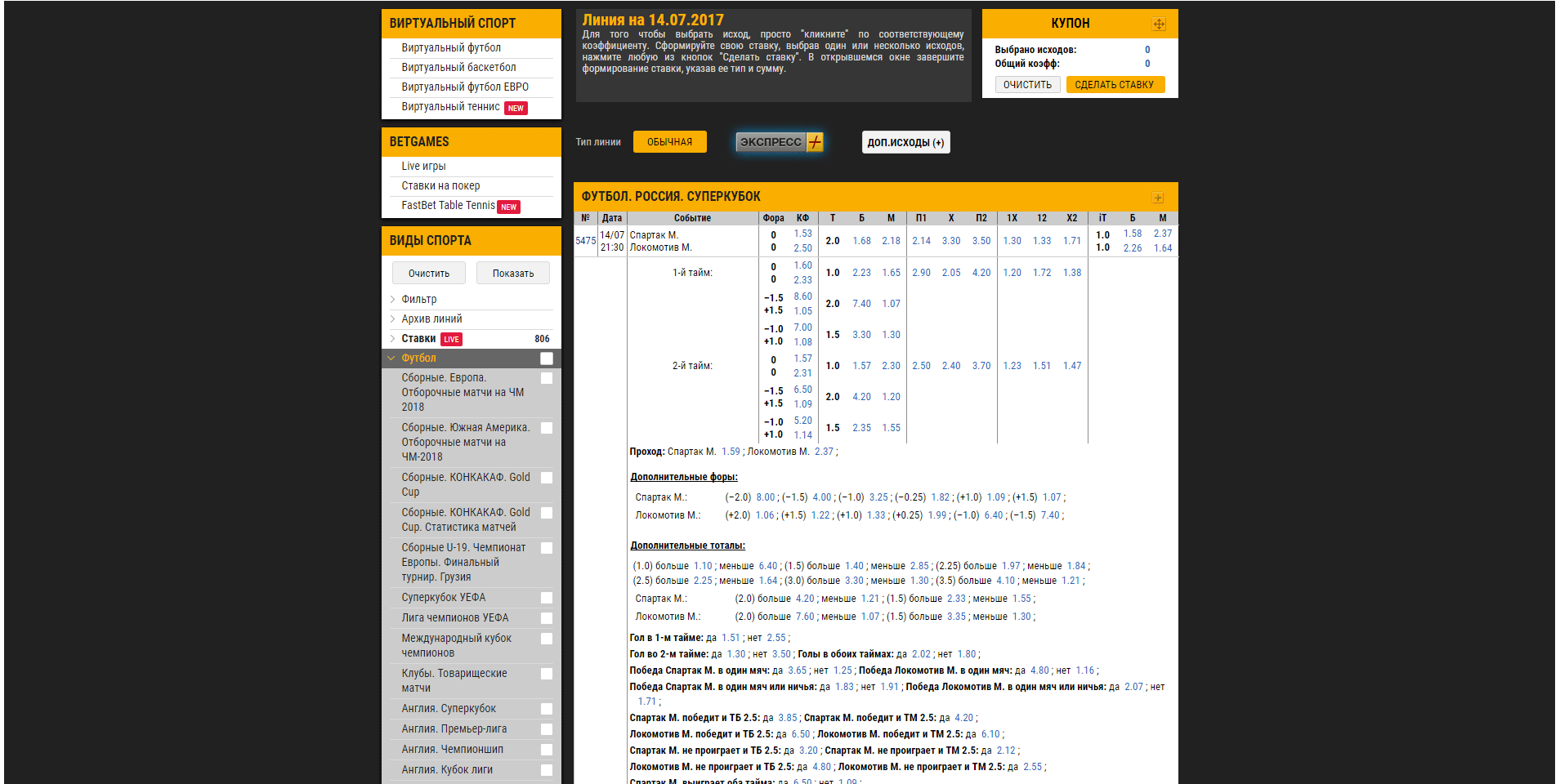Viewport: 1560px width, 784px height.
Task: Select П1 odds 2.14
Action: [x=921, y=241]
